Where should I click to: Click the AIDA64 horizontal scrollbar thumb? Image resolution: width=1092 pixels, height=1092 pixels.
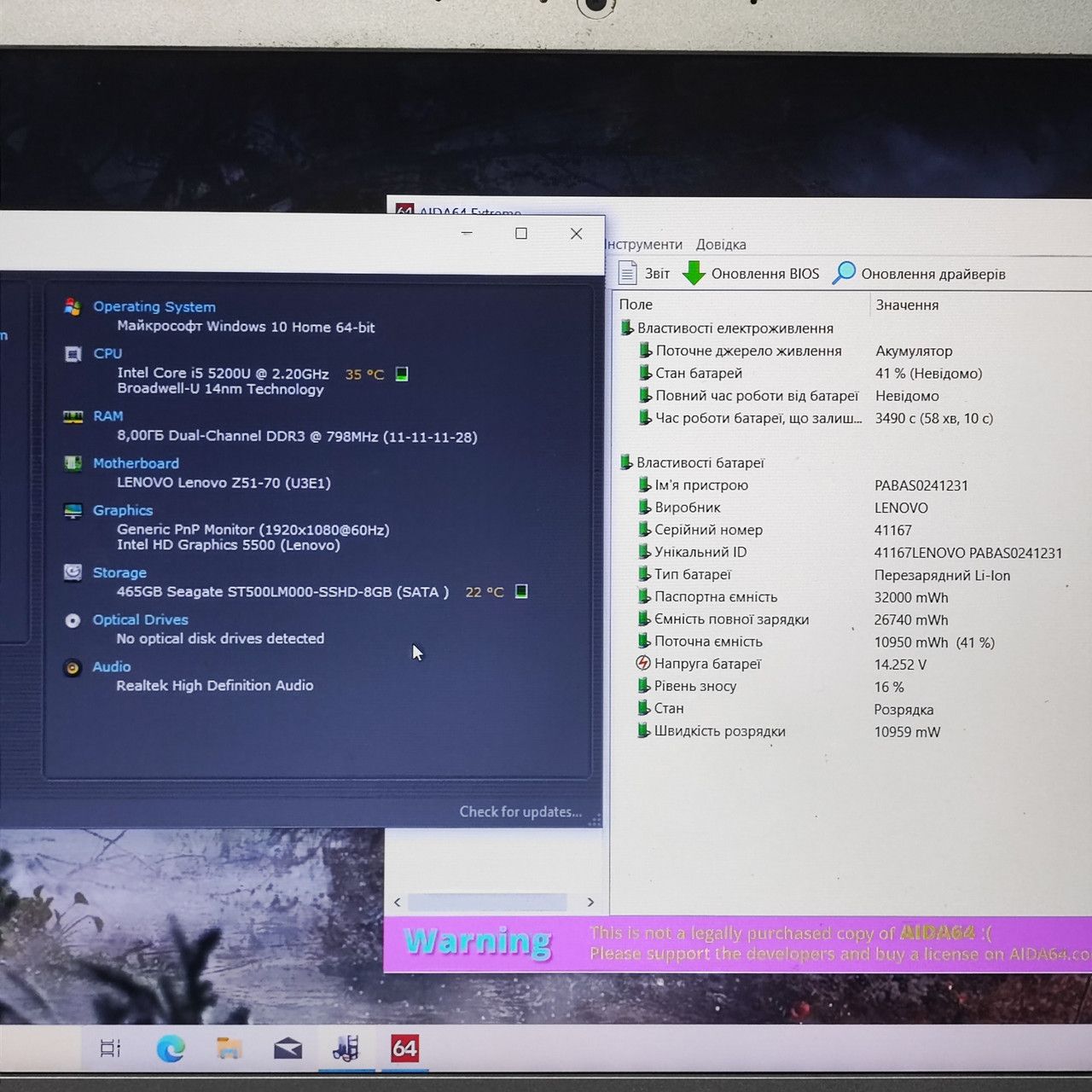487,902
